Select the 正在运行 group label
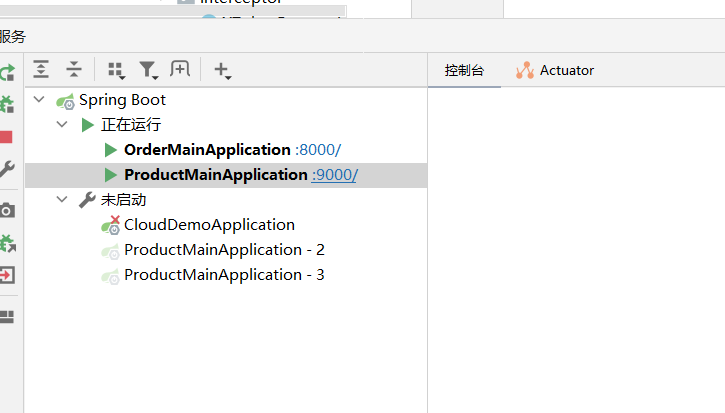 pyautogui.click(x=131, y=125)
